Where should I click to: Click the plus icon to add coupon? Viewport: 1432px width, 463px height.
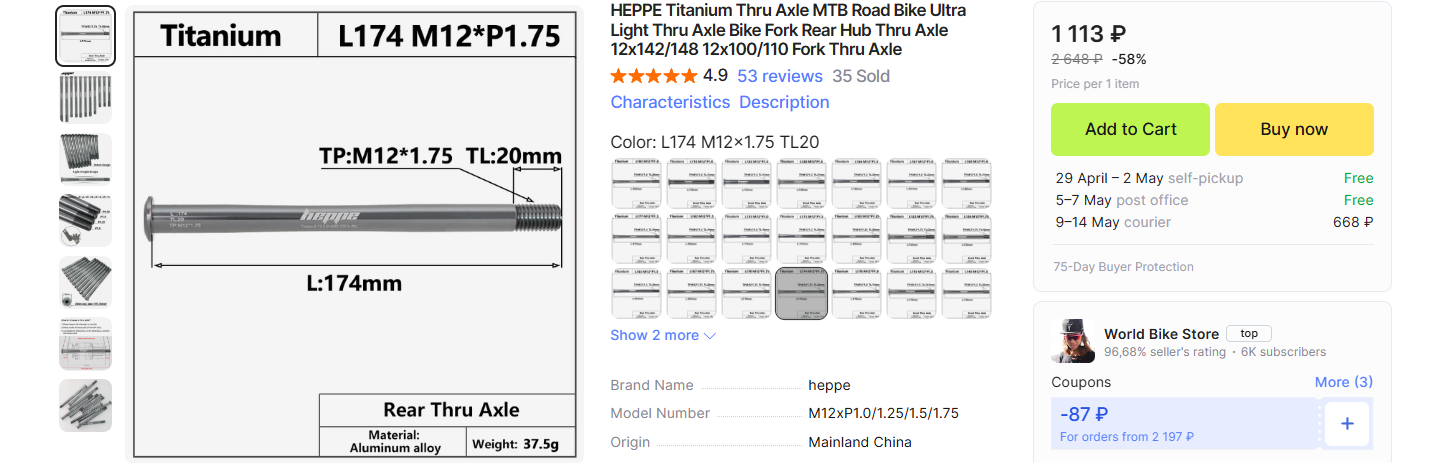1346,423
